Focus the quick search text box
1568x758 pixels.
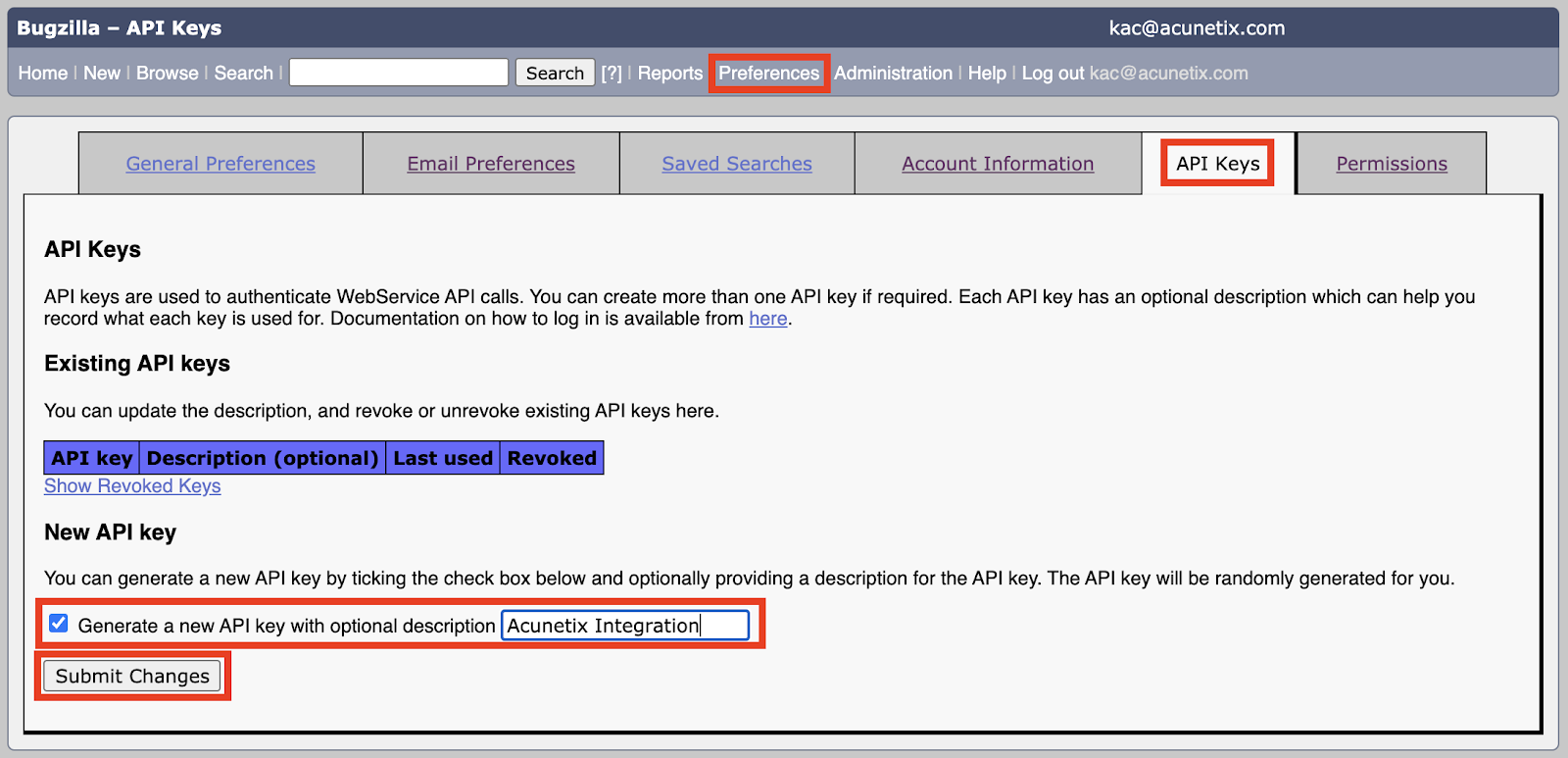[x=399, y=73]
